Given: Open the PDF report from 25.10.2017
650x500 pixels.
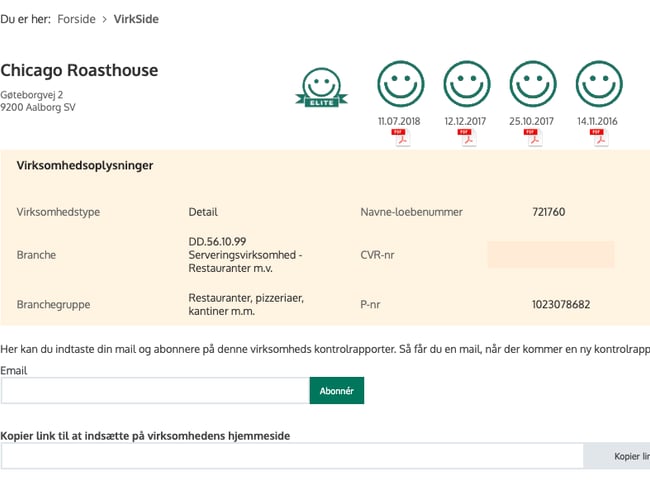Looking at the screenshot, I should [533, 138].
